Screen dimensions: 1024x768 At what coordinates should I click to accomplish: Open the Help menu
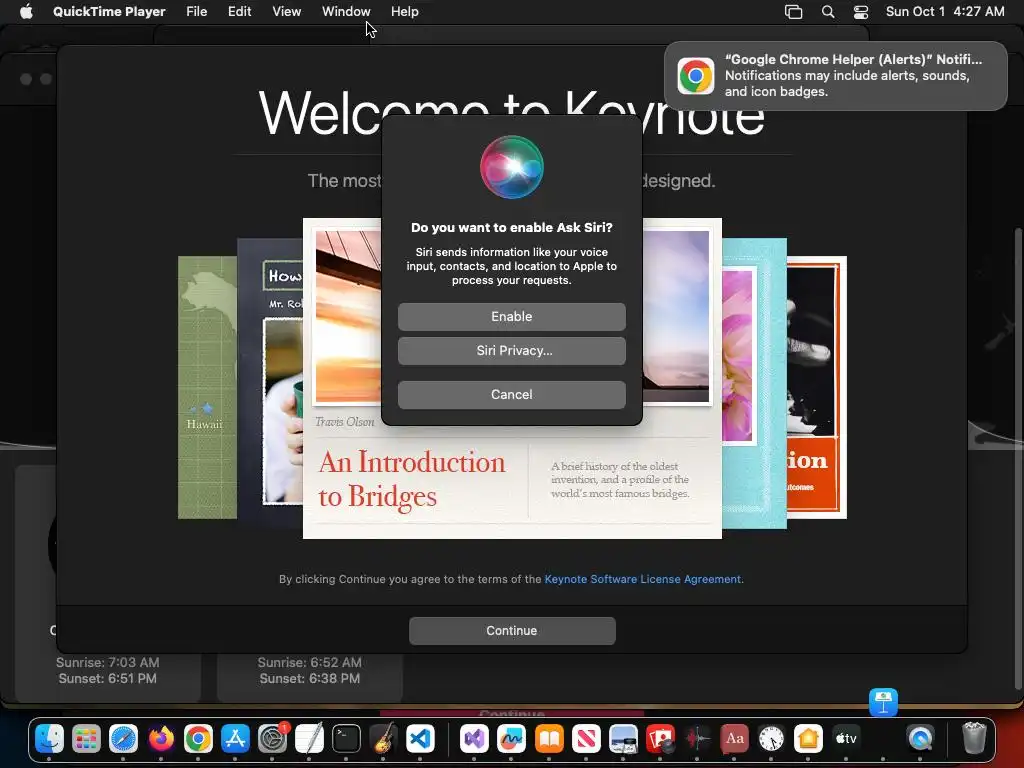pos(405,12)
